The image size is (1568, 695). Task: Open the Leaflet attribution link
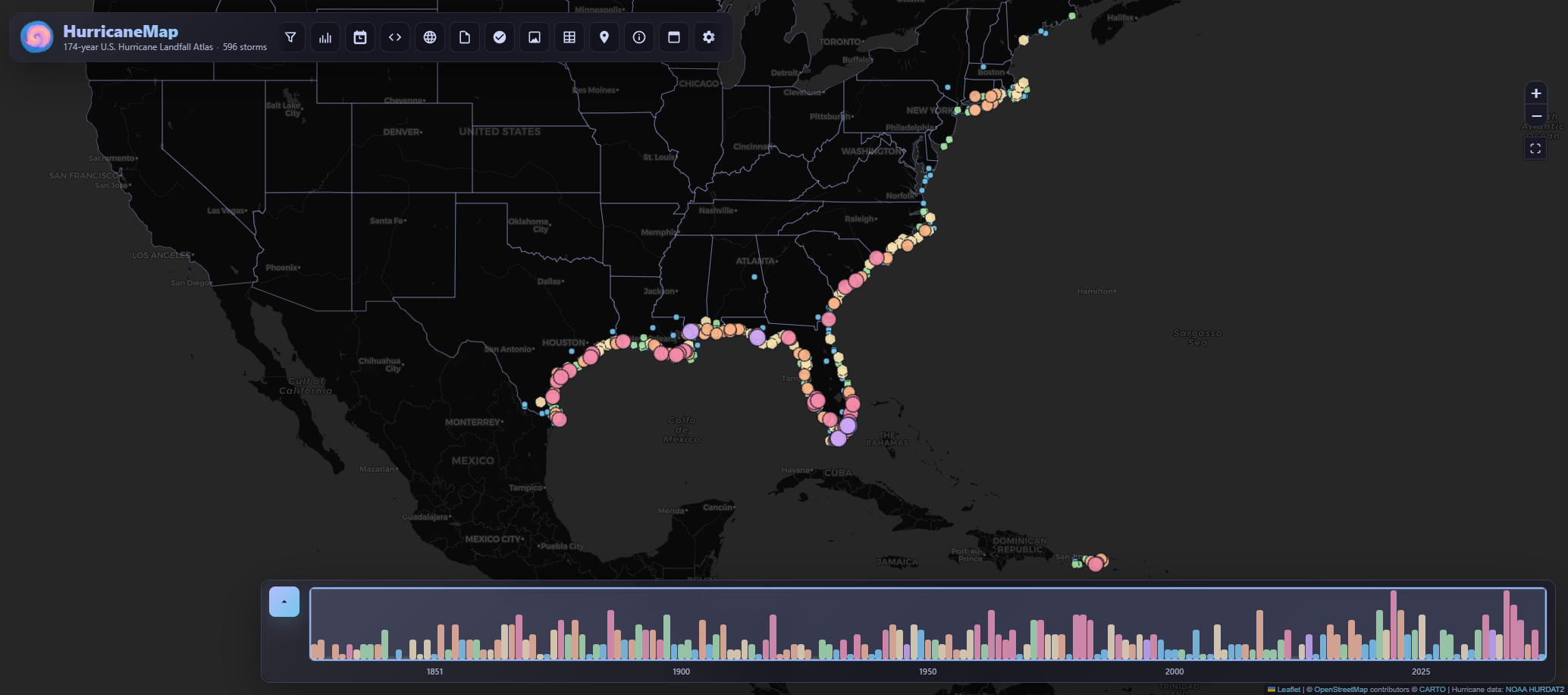tap(1288, 690)
